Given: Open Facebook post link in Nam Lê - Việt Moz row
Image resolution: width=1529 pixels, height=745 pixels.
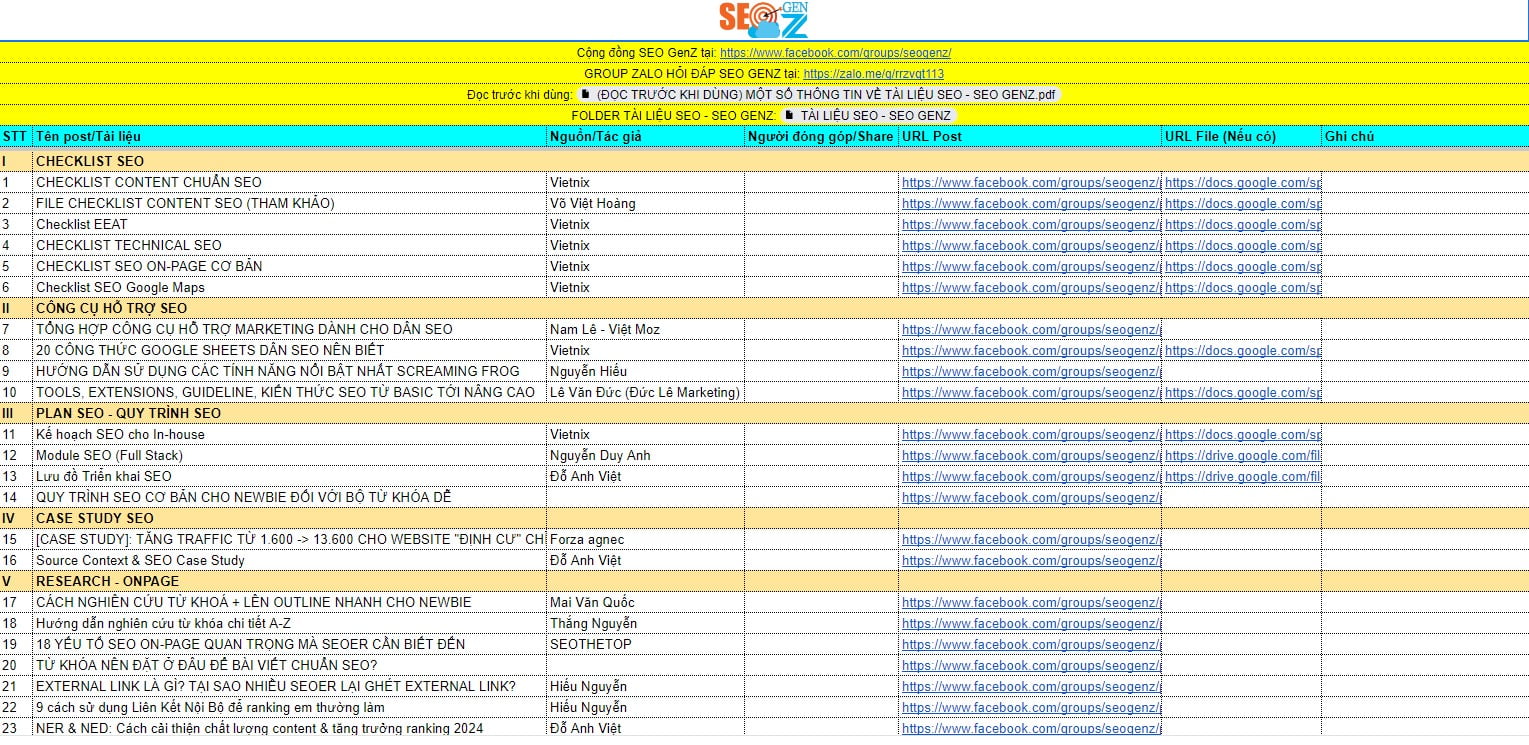Looking at the screenshot, I should (1031, 330).
